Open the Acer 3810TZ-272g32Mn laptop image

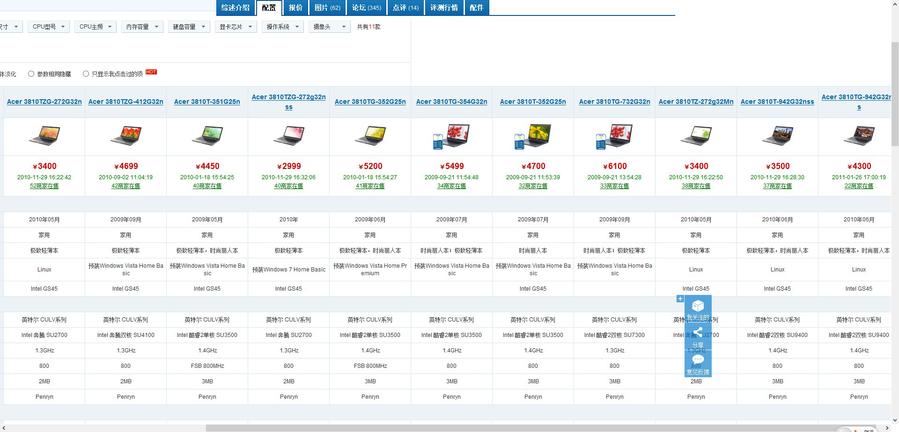696,135
